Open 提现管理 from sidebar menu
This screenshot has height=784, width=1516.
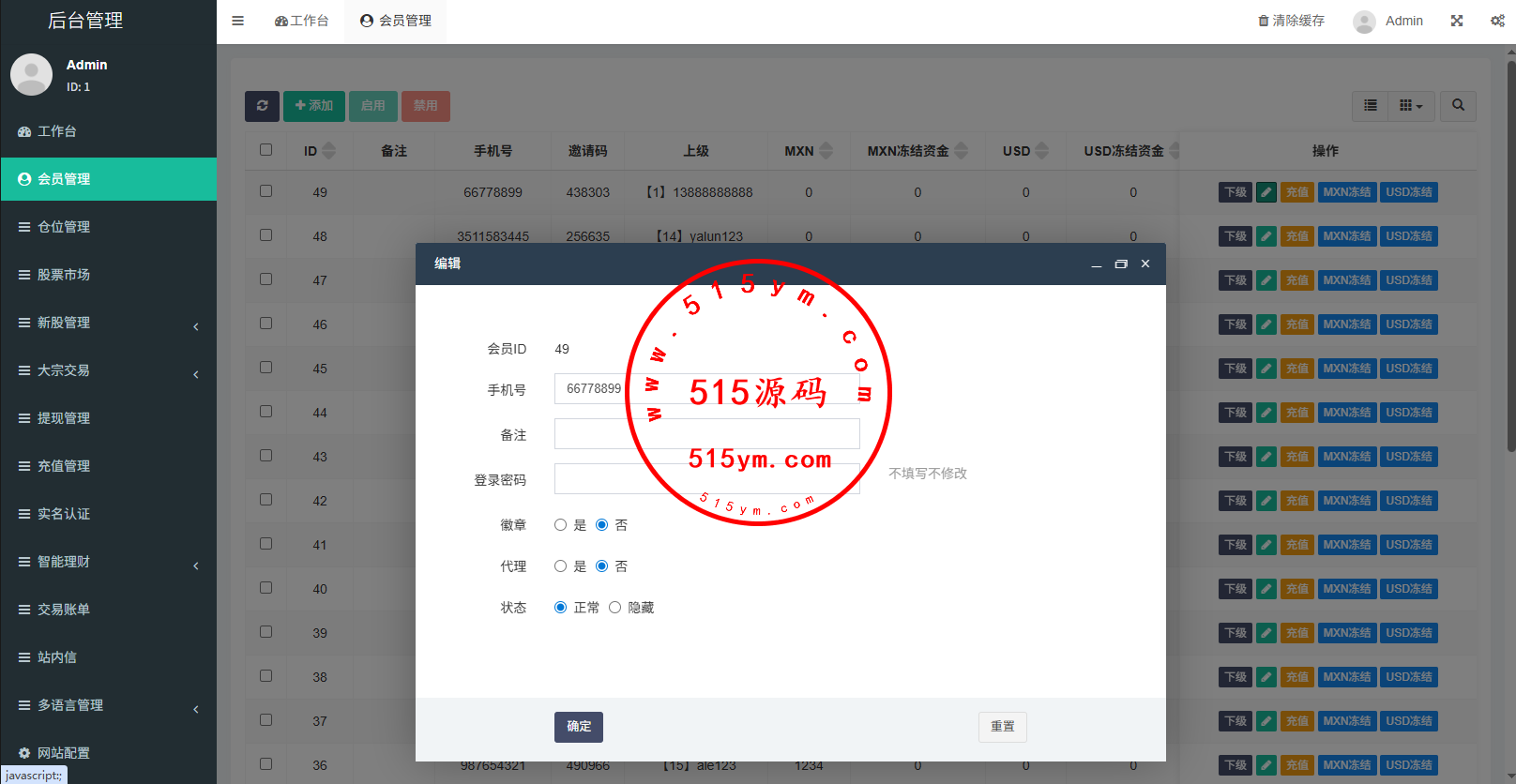[x=64, y=418]
